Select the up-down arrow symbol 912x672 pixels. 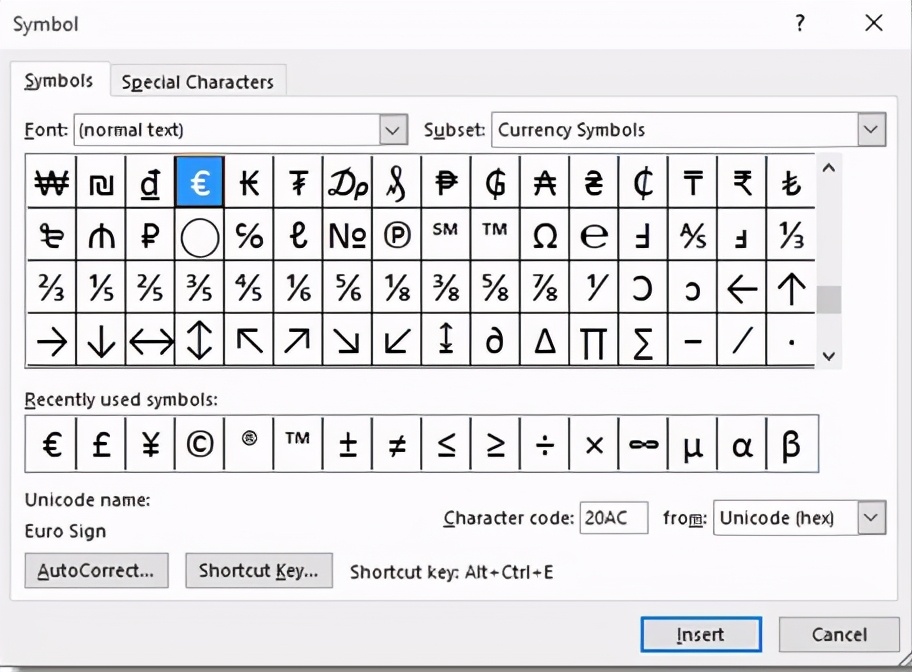(199, 340)
